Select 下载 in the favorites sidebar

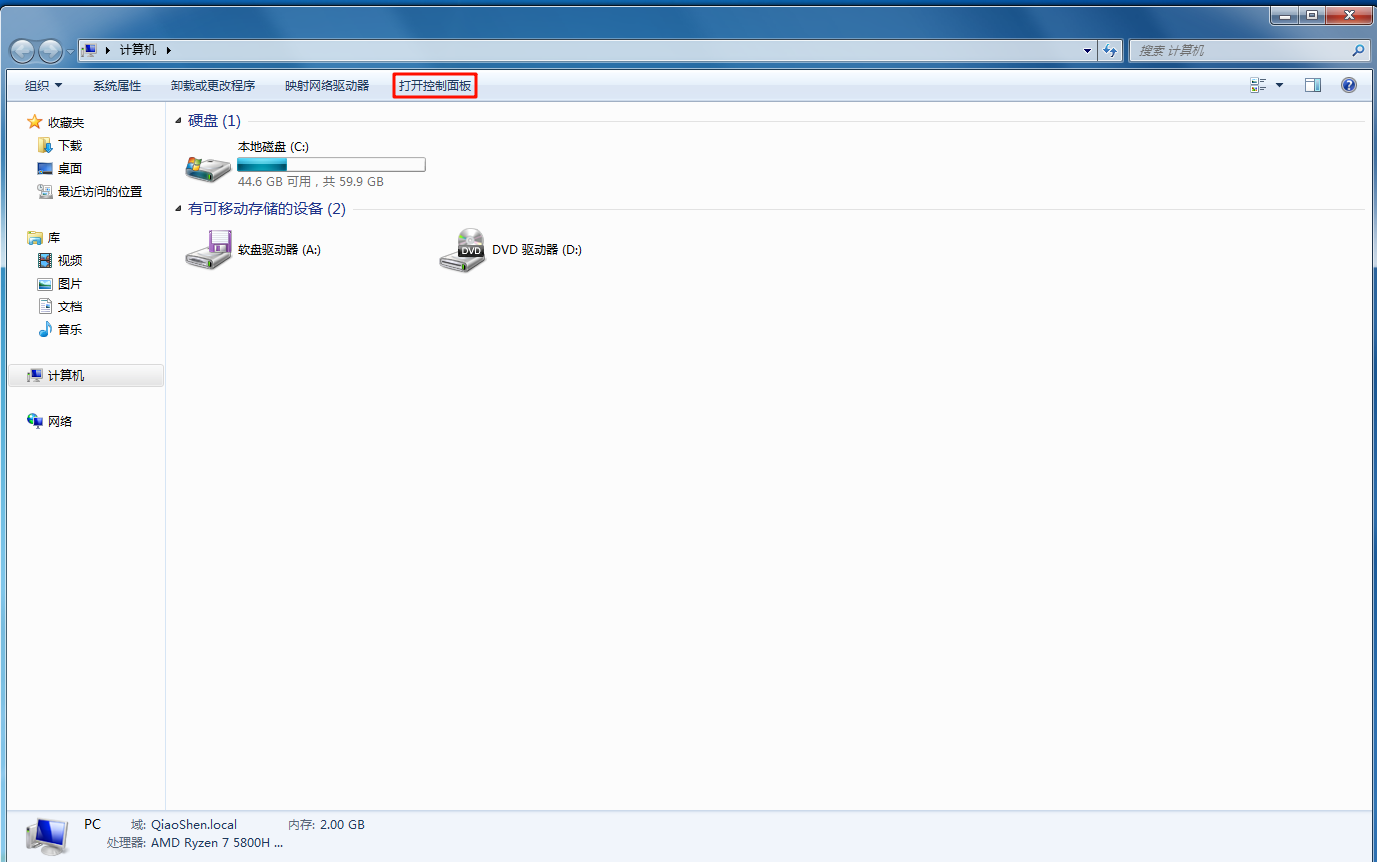[69, 146]
